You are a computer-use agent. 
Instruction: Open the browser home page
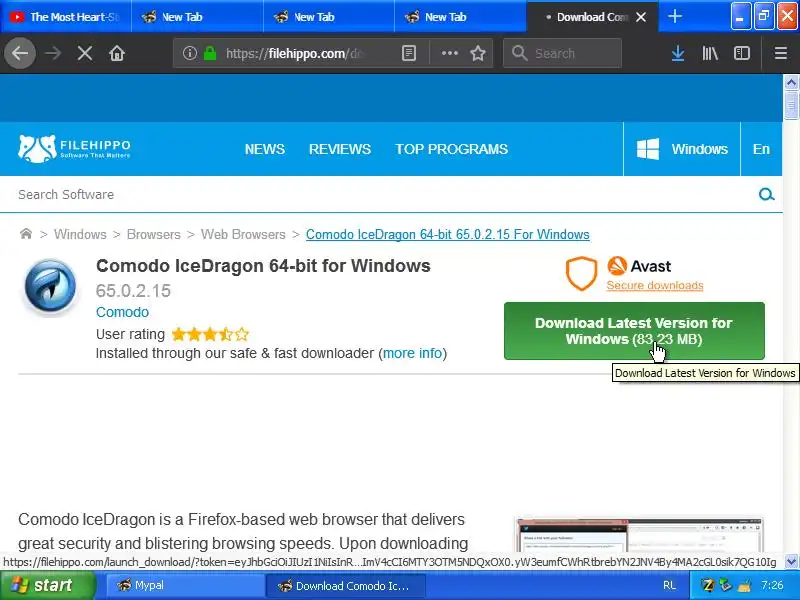(x=117, y=53)
